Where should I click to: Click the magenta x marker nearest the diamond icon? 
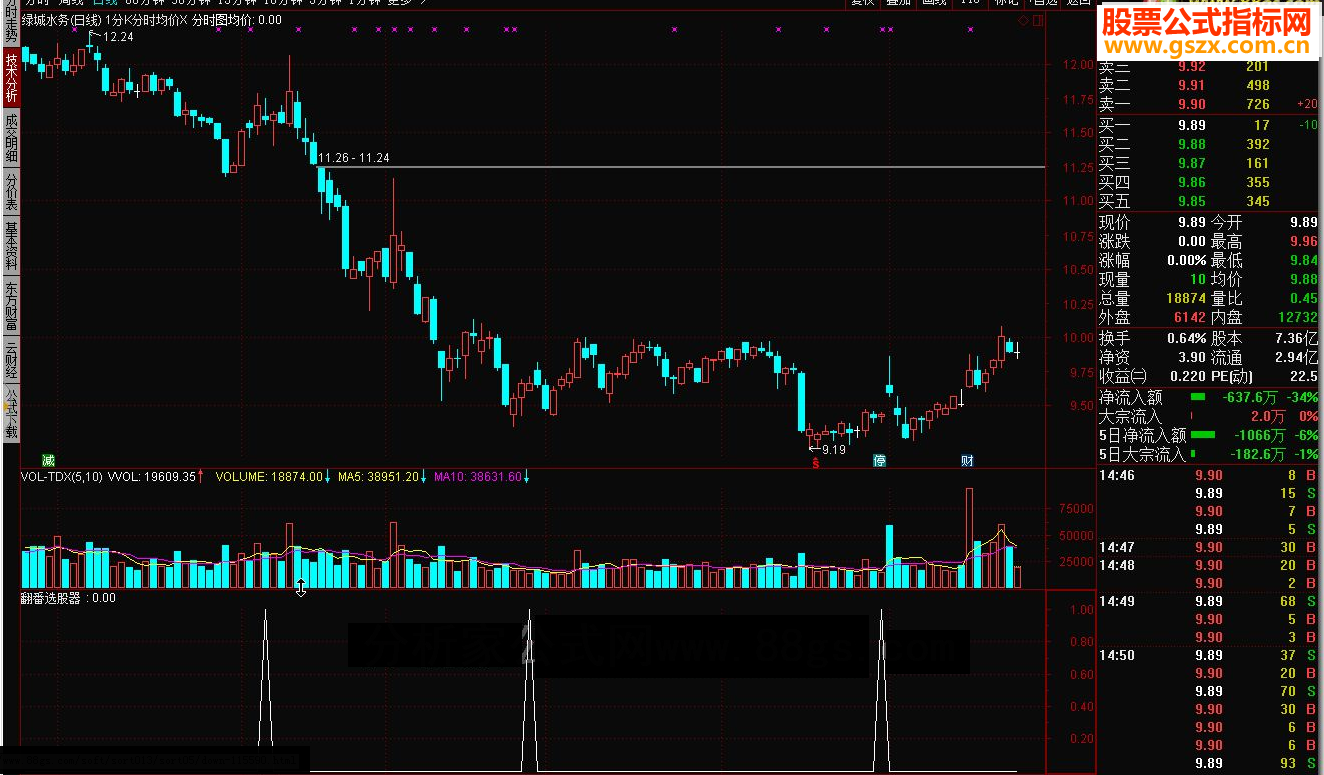[x=970, y=30]
